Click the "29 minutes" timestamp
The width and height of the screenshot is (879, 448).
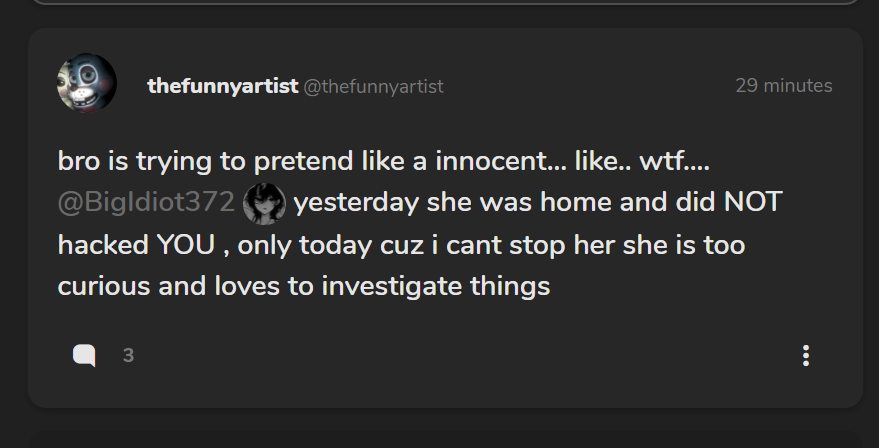[783, 86]
